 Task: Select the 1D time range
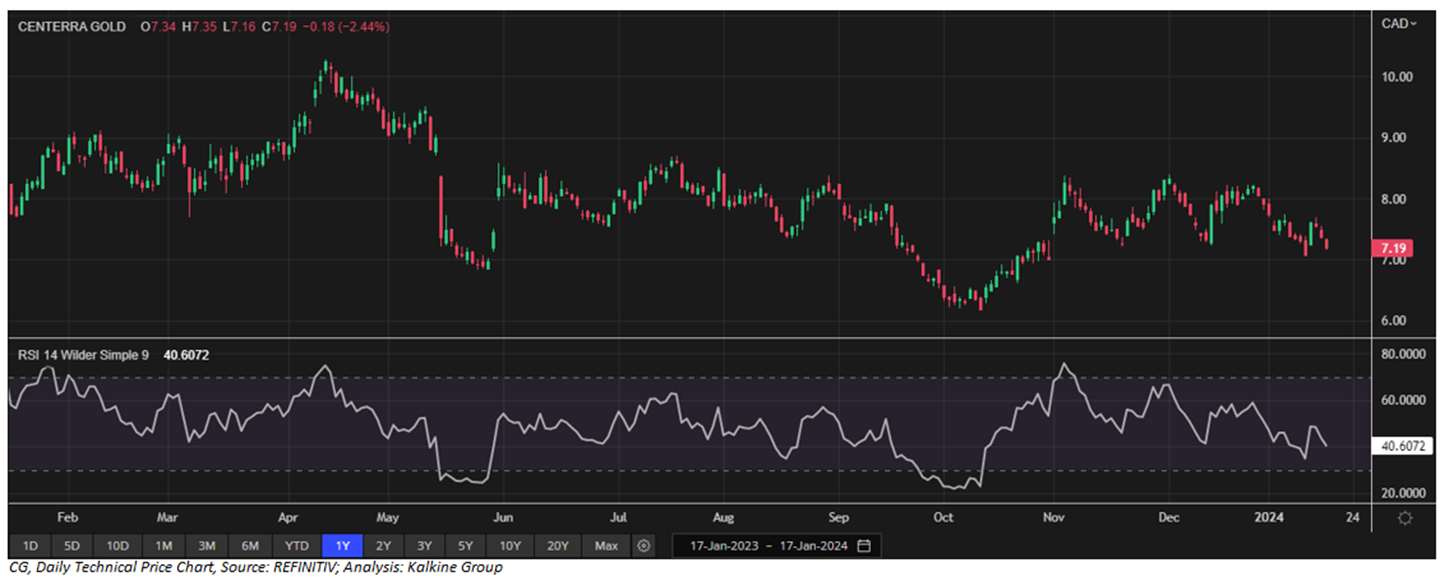pos(30,546)
